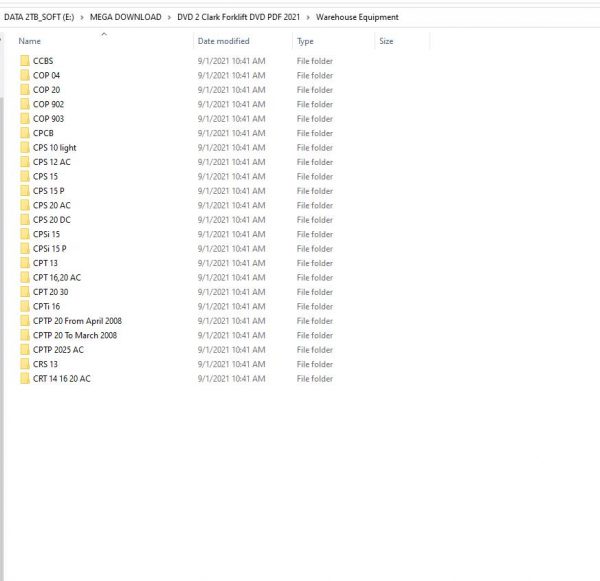Click the CPS 20 DC folder icon
The height and width of the screenshot is (581, 600).
pos(25,220)
